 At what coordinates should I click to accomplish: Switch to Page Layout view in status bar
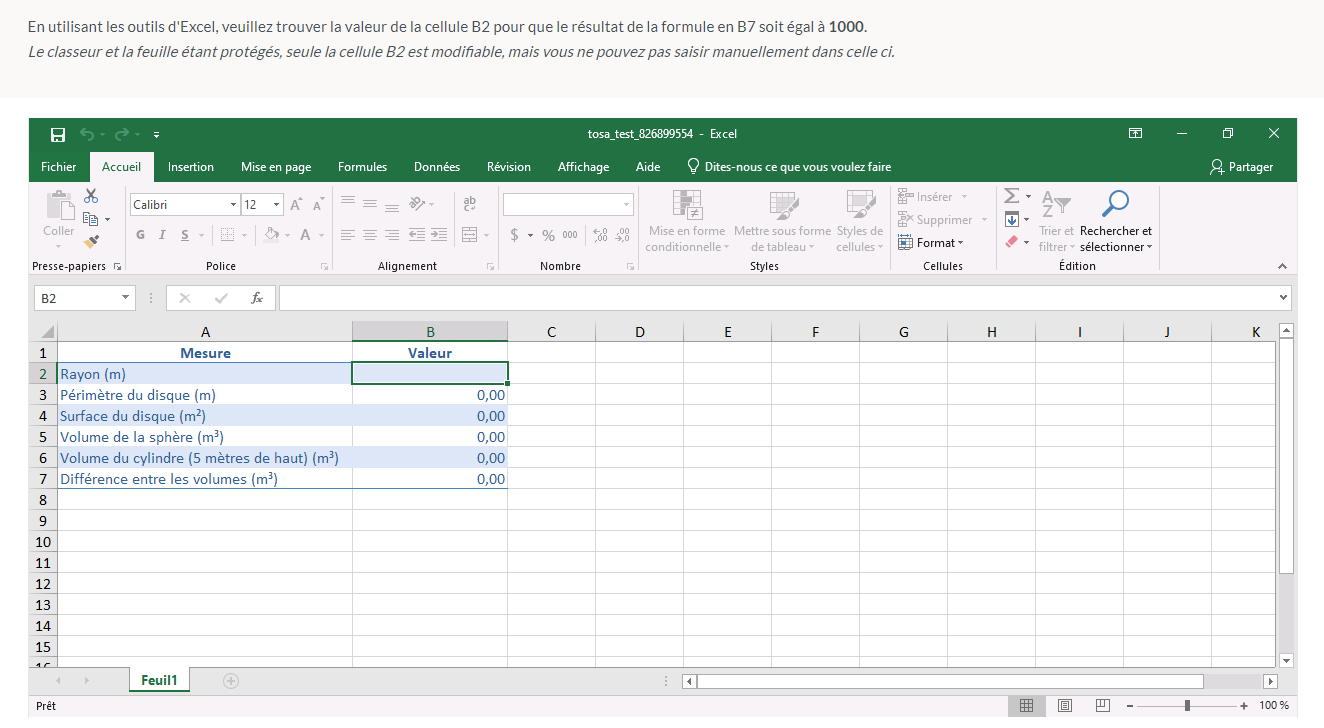click(x=1064, y=705)
